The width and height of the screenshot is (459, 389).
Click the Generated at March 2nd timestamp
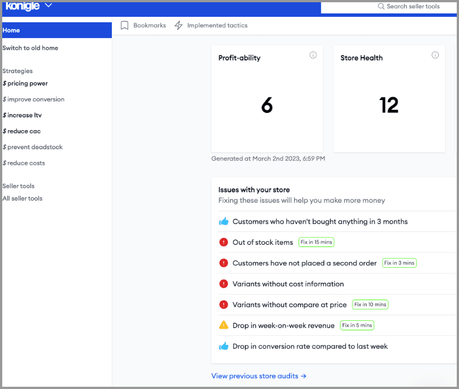coord(268,159)
